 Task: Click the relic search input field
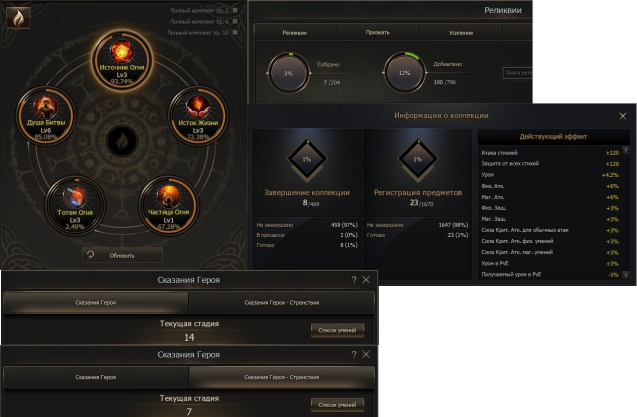518,73
